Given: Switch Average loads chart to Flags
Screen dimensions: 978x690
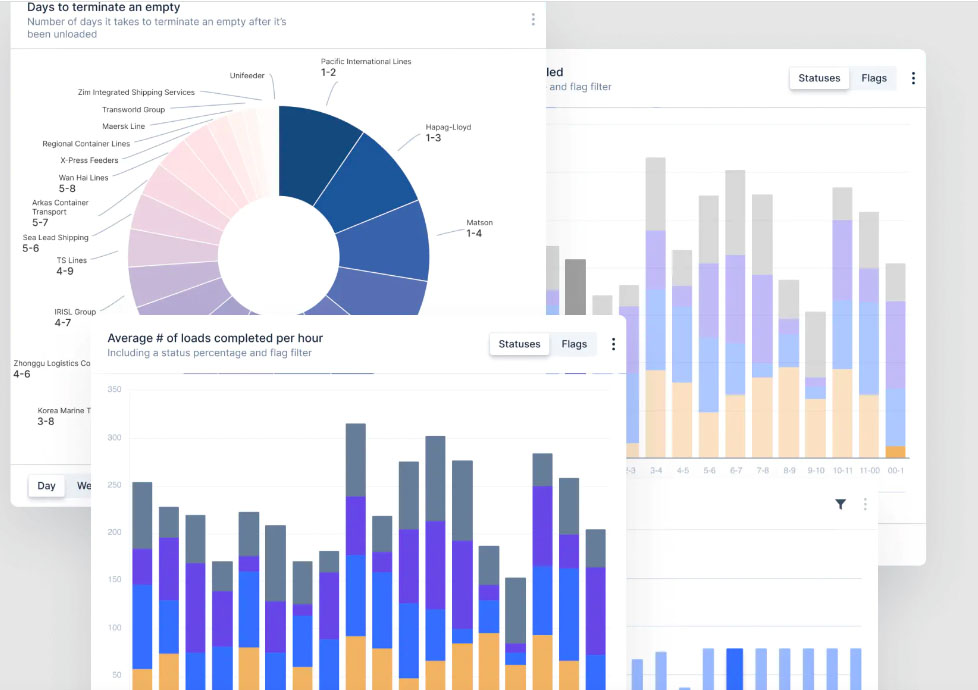Looking at the screenshot, I should [x=574, y=344].
